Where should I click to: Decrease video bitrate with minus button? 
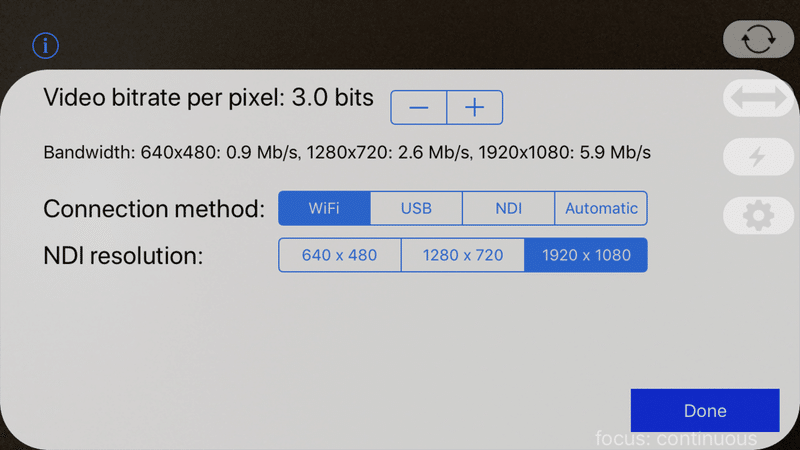click(x=418, y=108)
